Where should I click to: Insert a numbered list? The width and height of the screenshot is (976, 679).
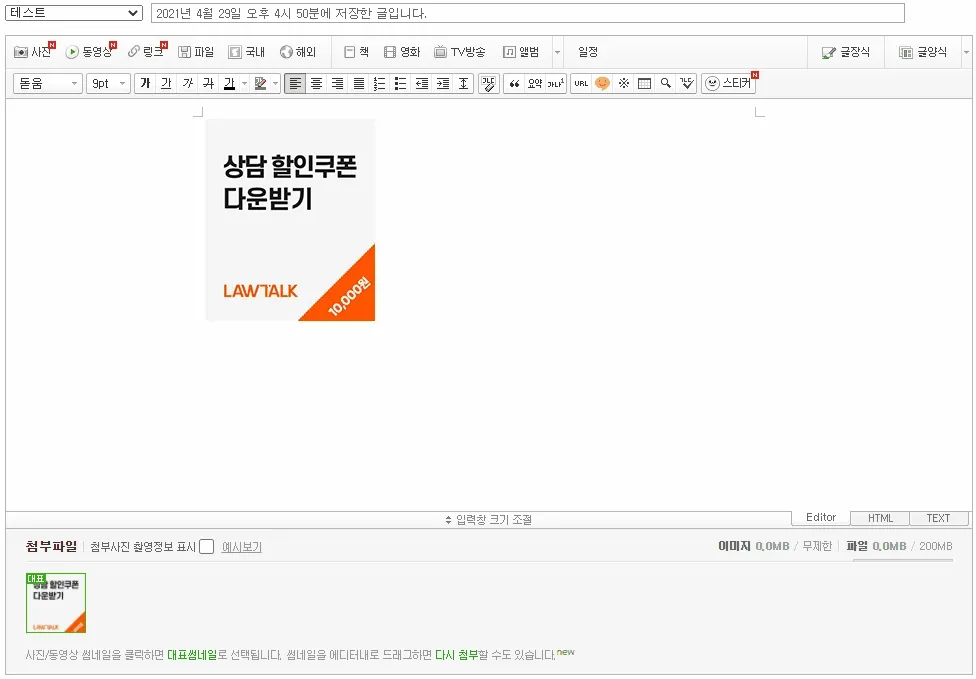[380, 83]
